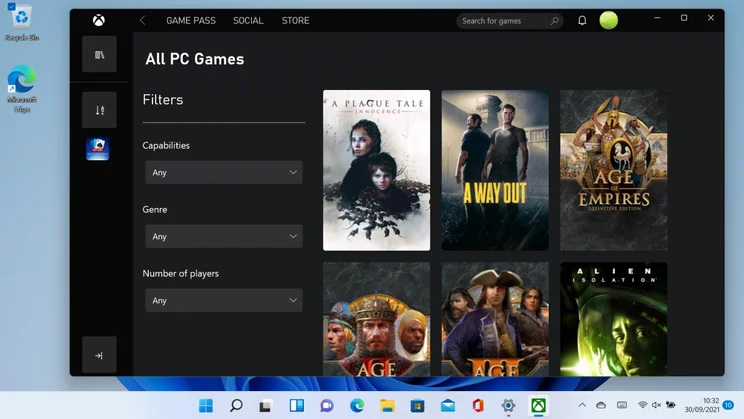Click the search magnifier icon
The image size is (744, 419).
(555, 21)
